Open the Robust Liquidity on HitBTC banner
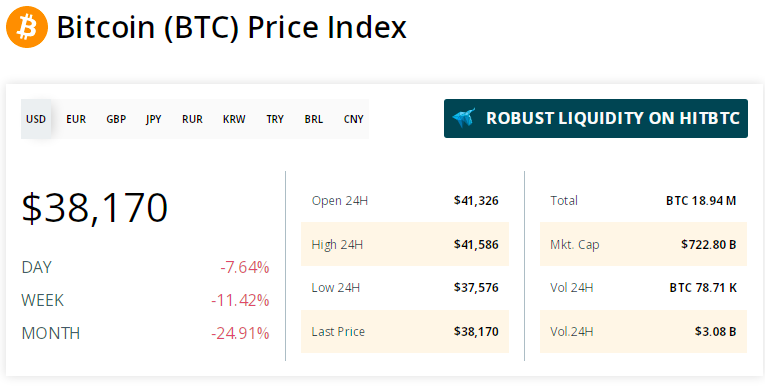Screen dimensions: 765x390 pos(596,119)
